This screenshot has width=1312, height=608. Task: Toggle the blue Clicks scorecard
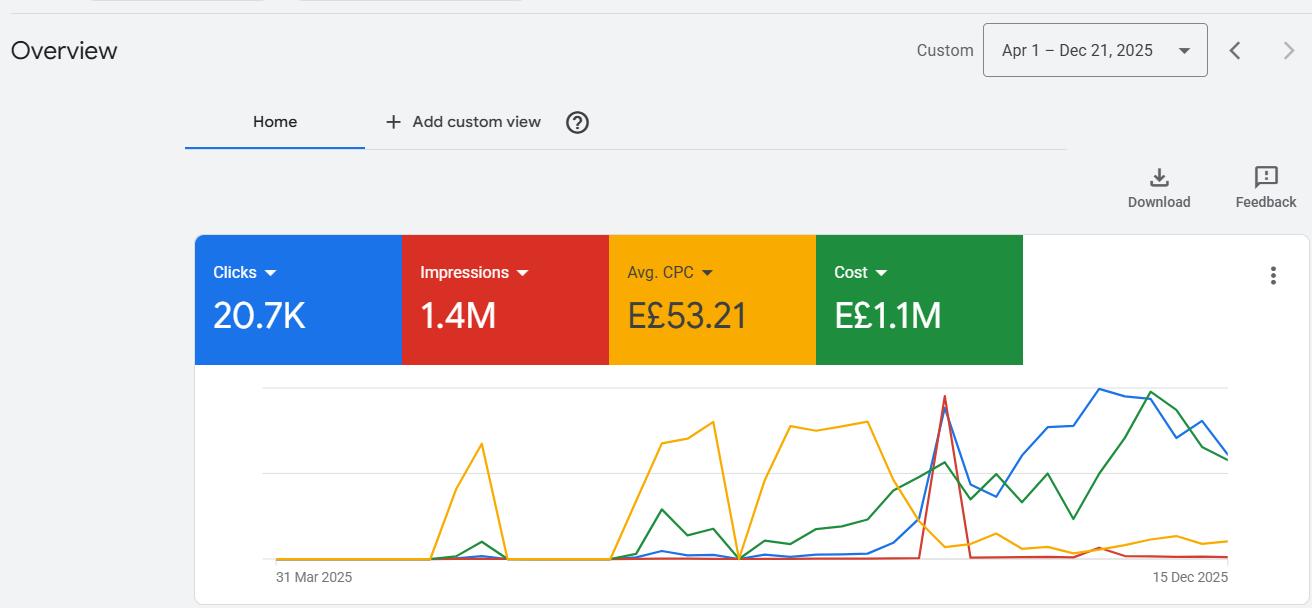point(298,300)
